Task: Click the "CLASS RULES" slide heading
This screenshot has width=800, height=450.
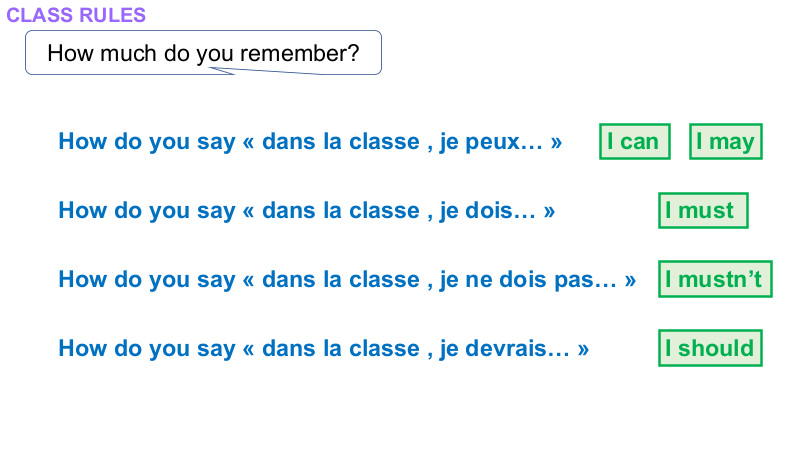Action: point(76,15)
